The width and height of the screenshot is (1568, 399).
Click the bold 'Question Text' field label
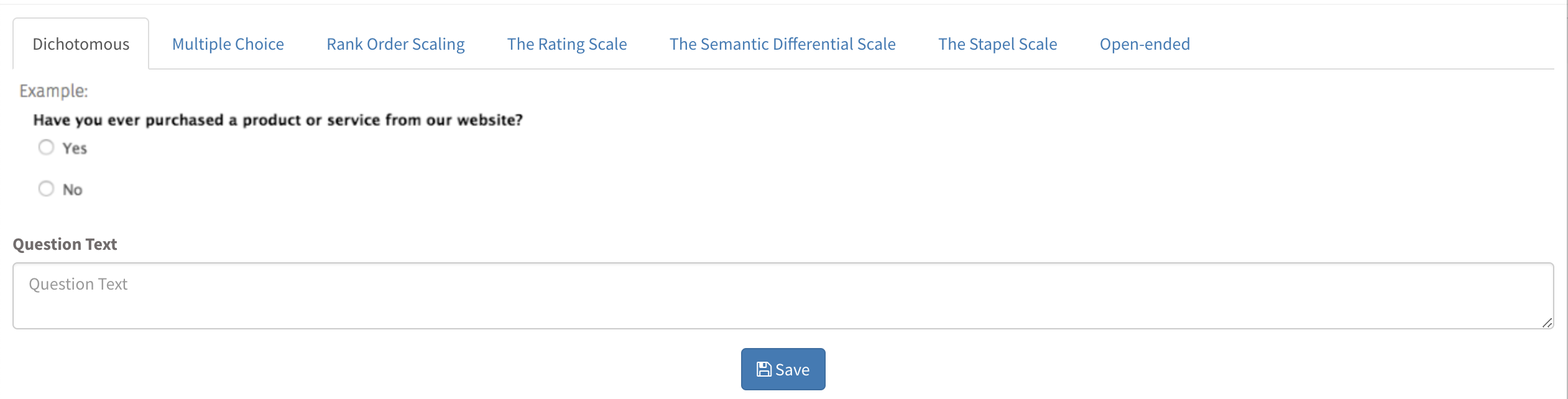point(65,244)
